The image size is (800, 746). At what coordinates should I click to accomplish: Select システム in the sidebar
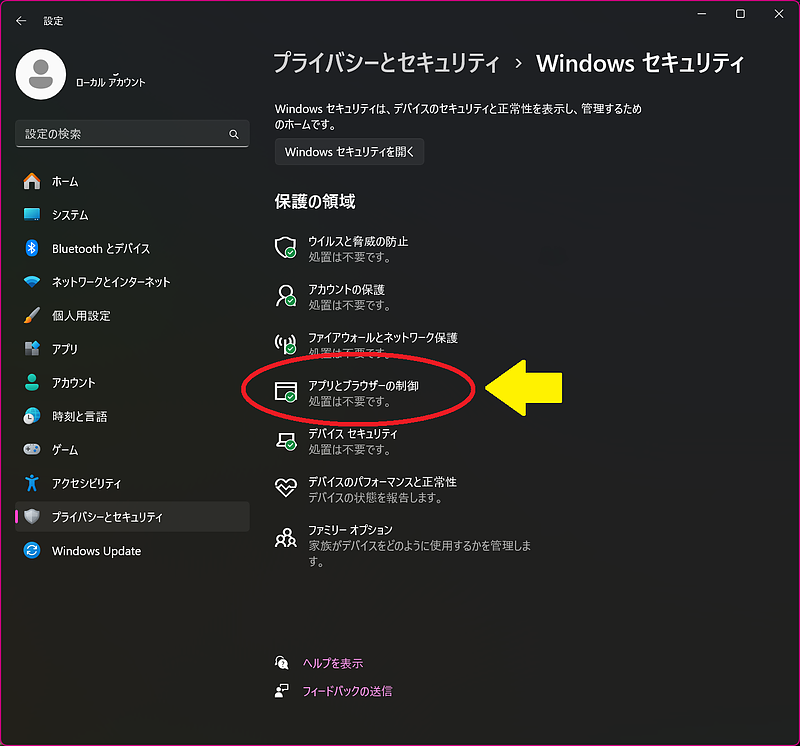70,215
